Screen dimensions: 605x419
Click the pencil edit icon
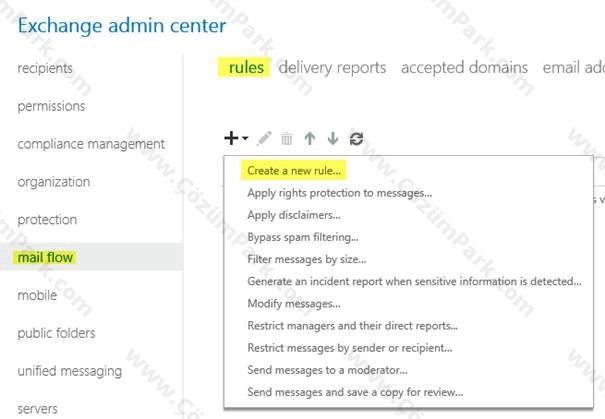point(264,138)
